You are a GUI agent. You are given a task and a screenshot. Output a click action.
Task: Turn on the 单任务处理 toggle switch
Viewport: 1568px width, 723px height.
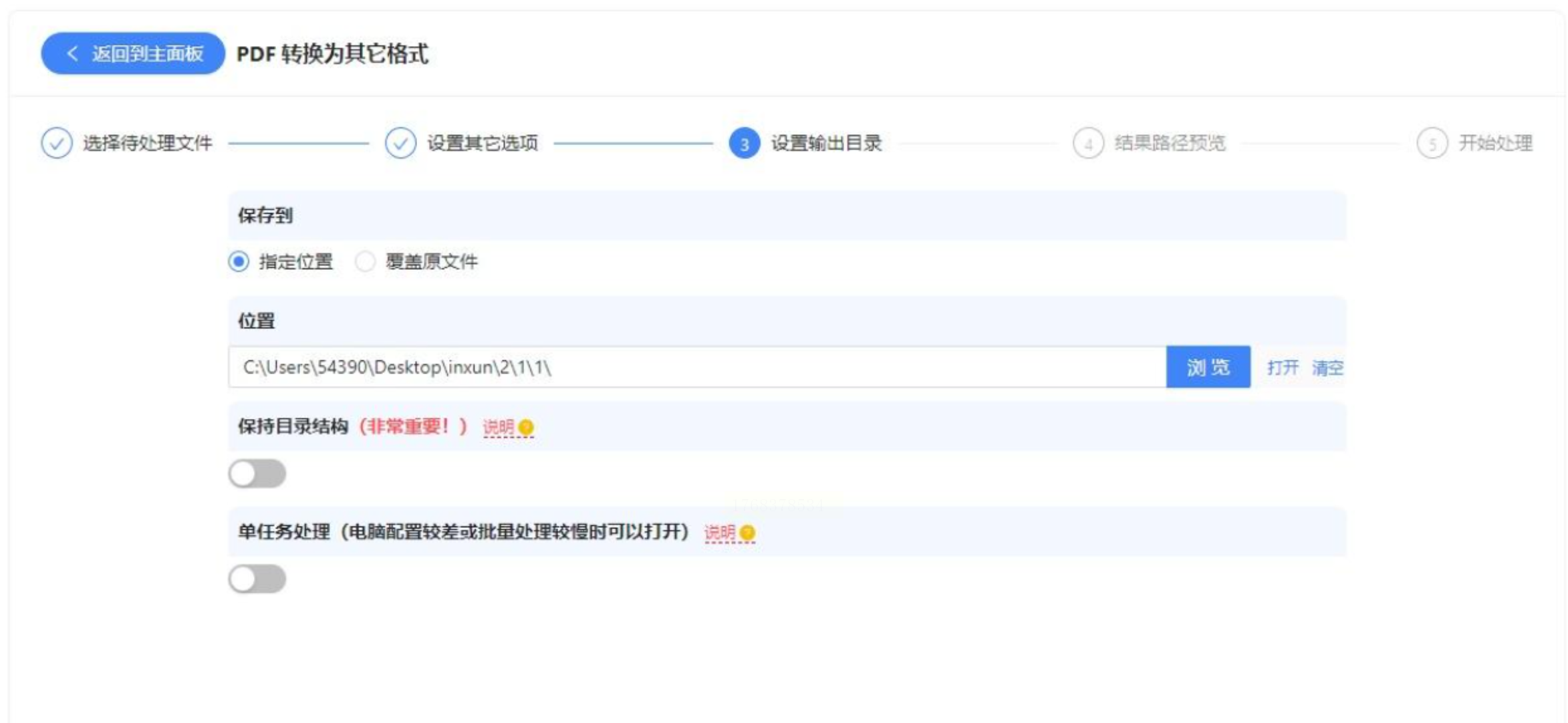(257, 579)
